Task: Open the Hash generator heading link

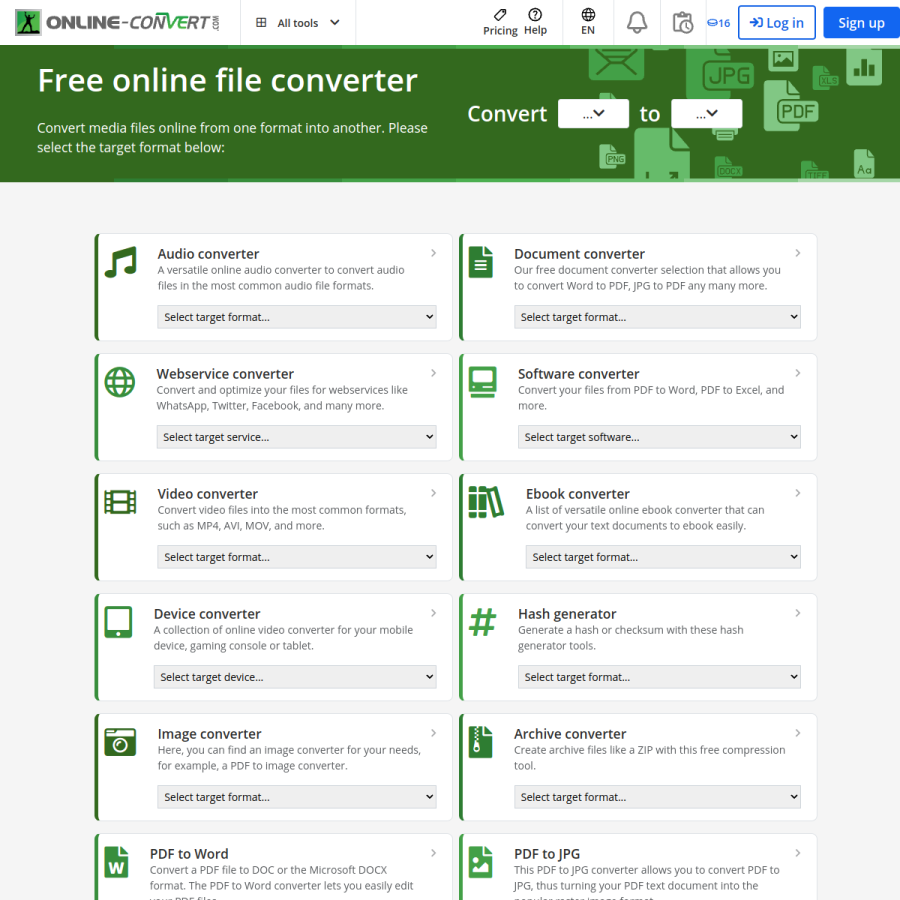Action: 567,614
